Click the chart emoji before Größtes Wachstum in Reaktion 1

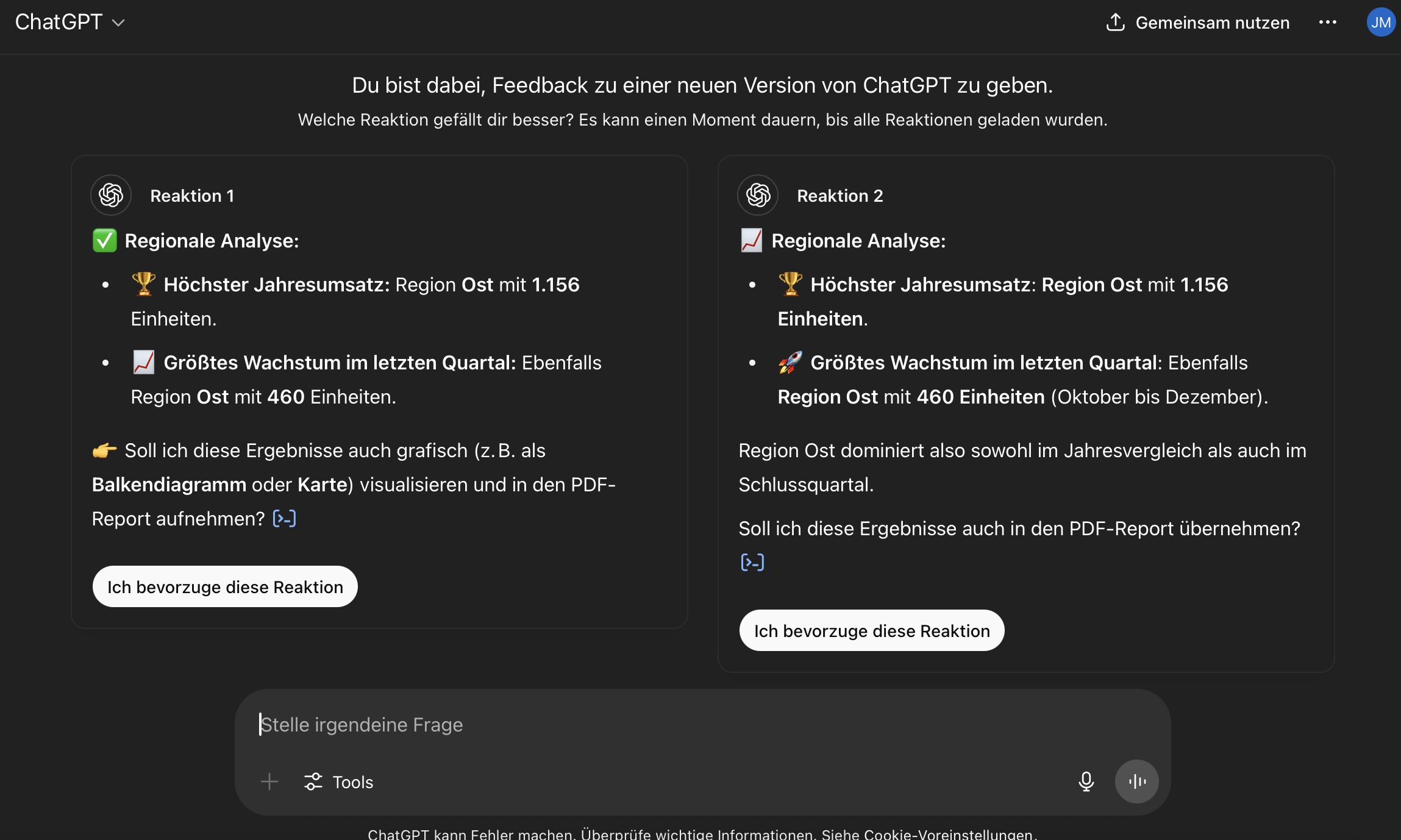tap(144, 362)
